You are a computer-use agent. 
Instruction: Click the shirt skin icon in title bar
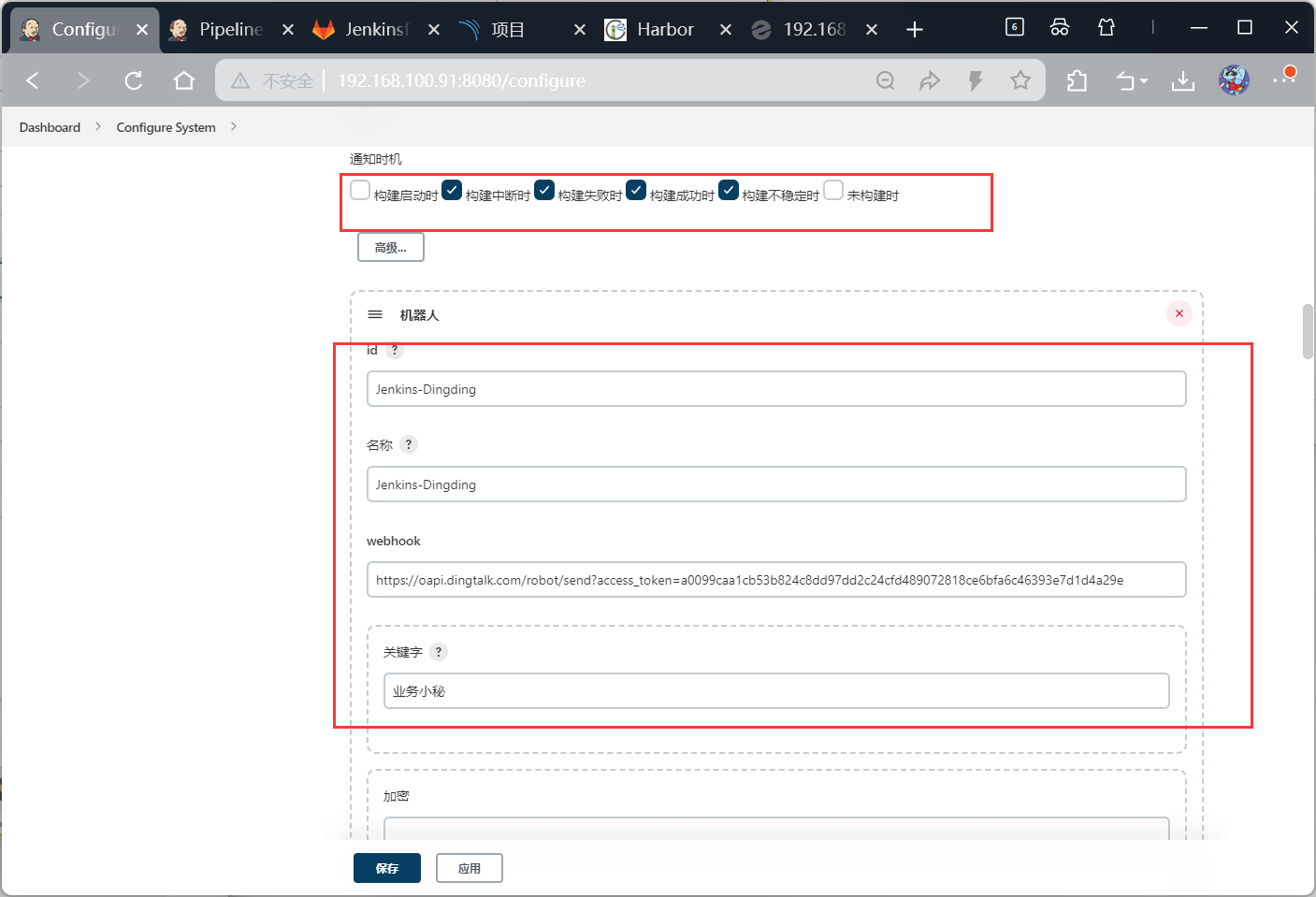[x=1106, y=27]
